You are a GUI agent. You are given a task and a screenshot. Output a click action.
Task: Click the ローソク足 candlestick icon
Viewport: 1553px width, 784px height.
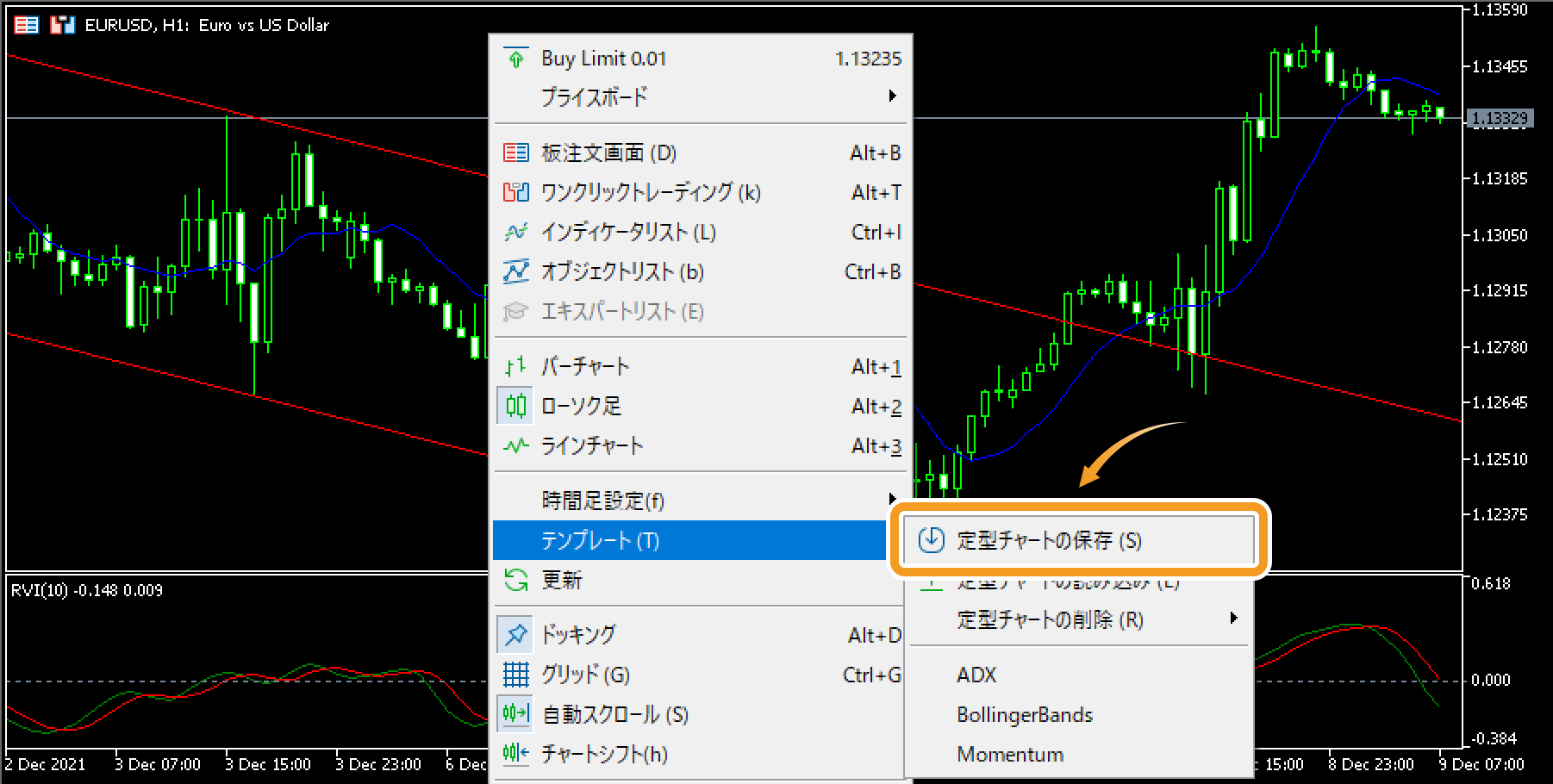[516, 406]
